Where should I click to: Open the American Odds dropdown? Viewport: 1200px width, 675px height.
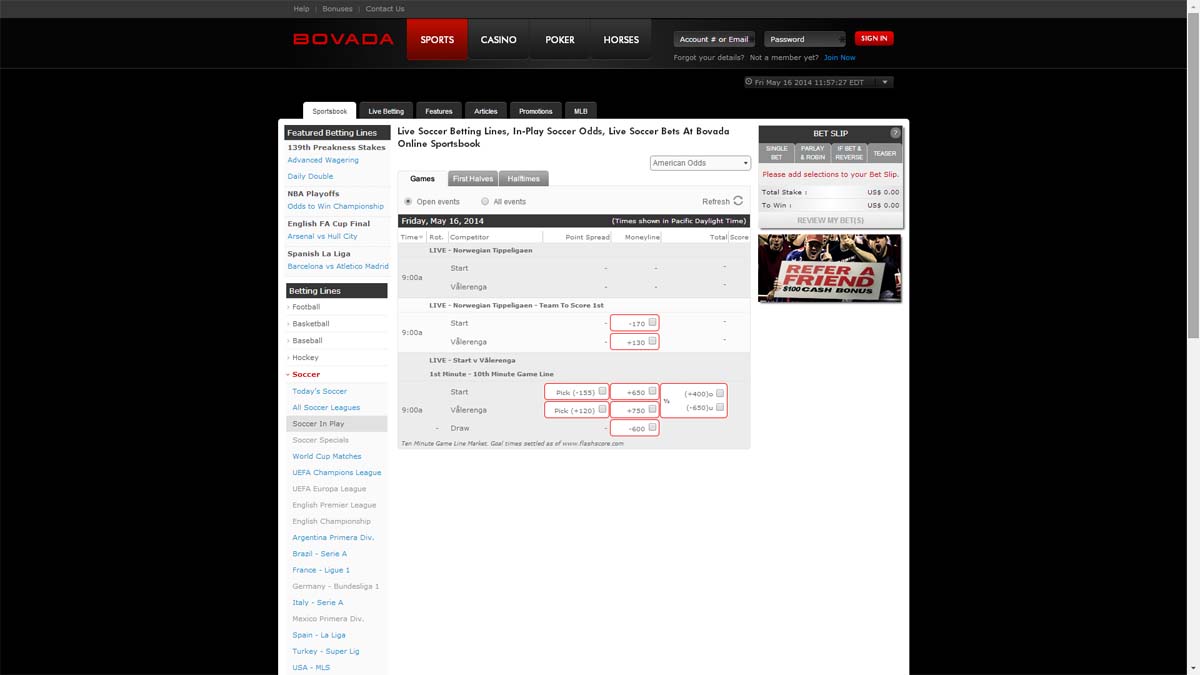click(700, 163)
